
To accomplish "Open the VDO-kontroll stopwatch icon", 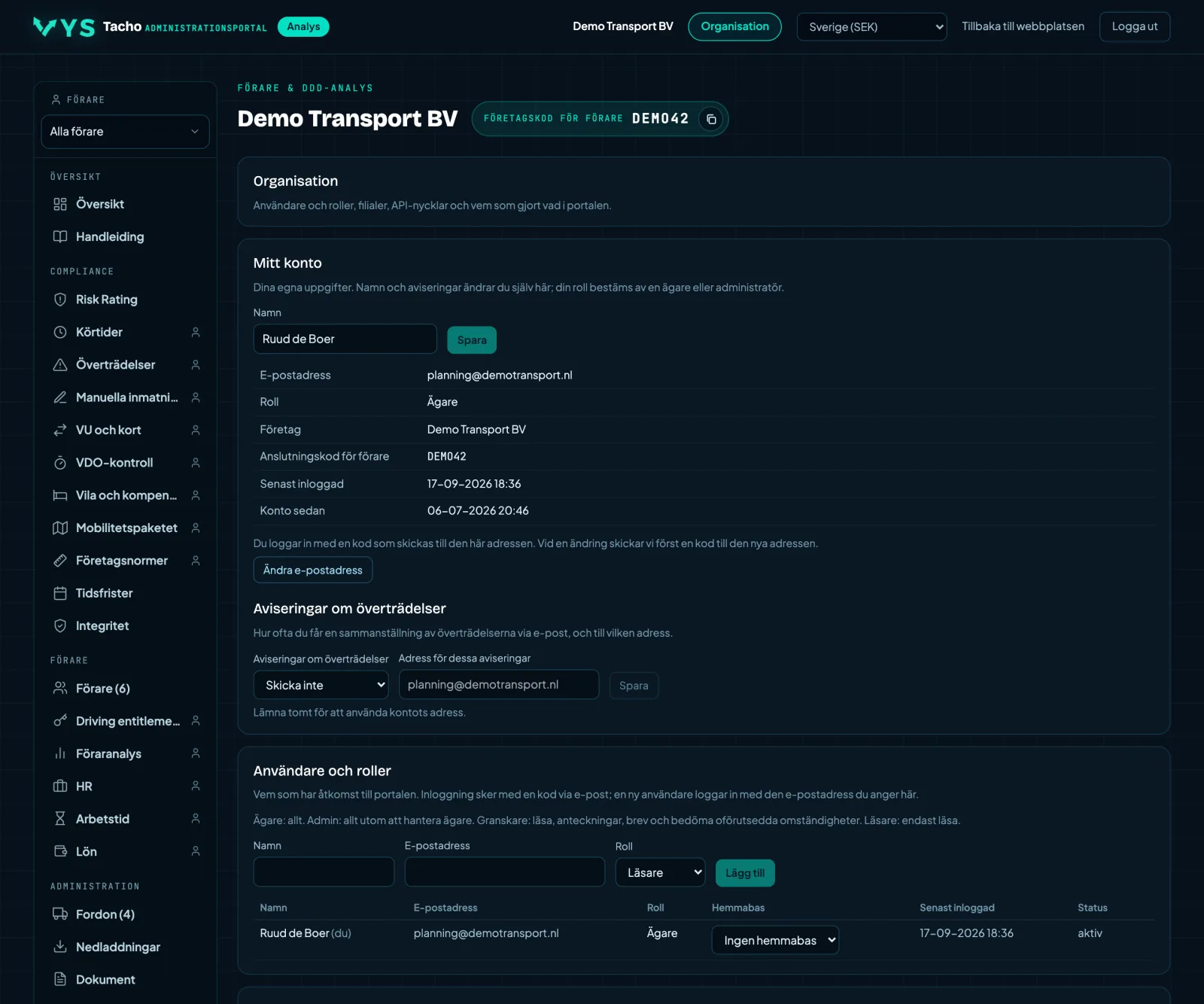I will coord(60,462).
